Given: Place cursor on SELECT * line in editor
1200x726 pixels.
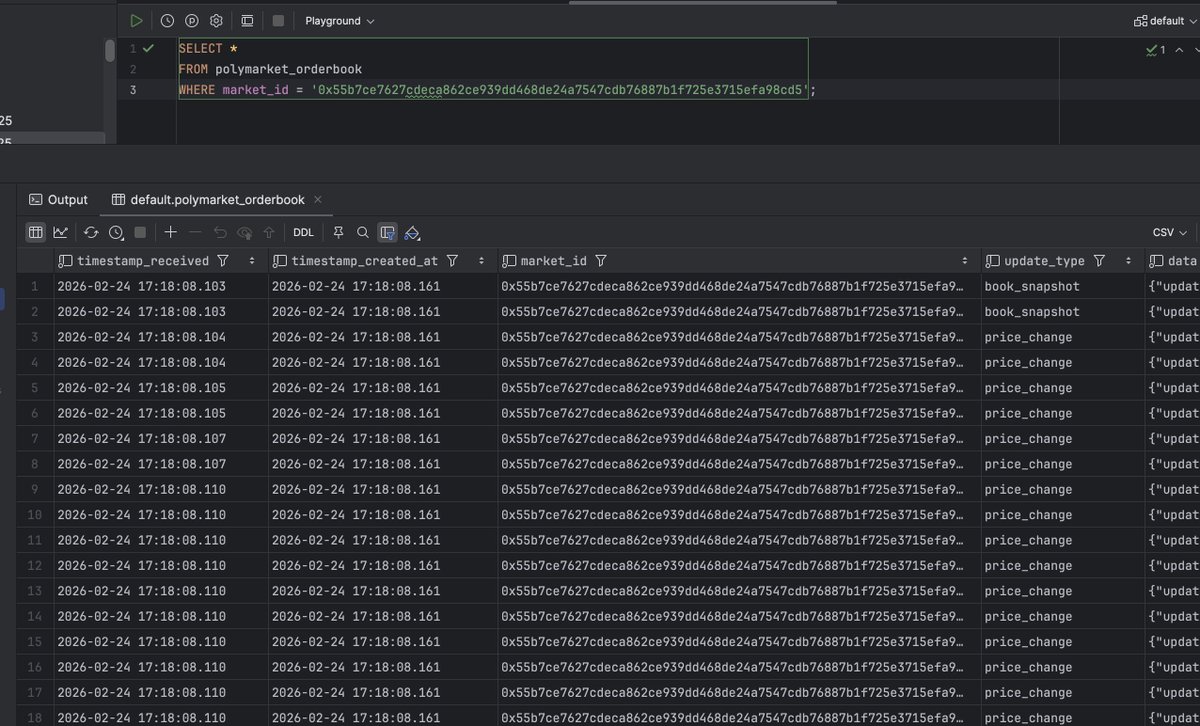Looking at the screenshot, I should click(x=207, y=48).
